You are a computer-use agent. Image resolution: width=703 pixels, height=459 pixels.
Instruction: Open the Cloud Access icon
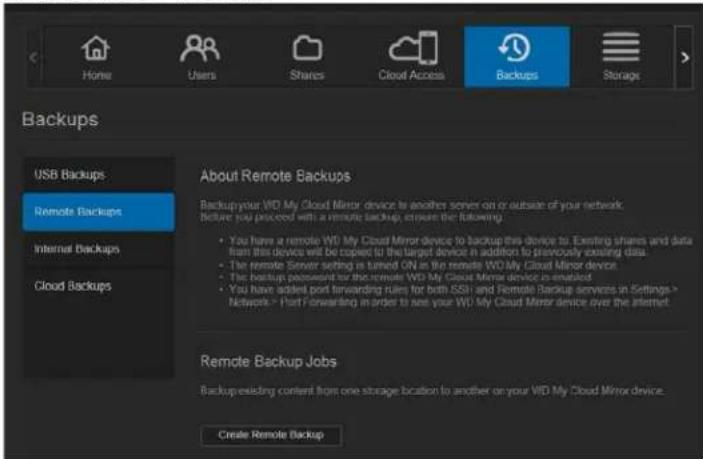click(413, 48)
